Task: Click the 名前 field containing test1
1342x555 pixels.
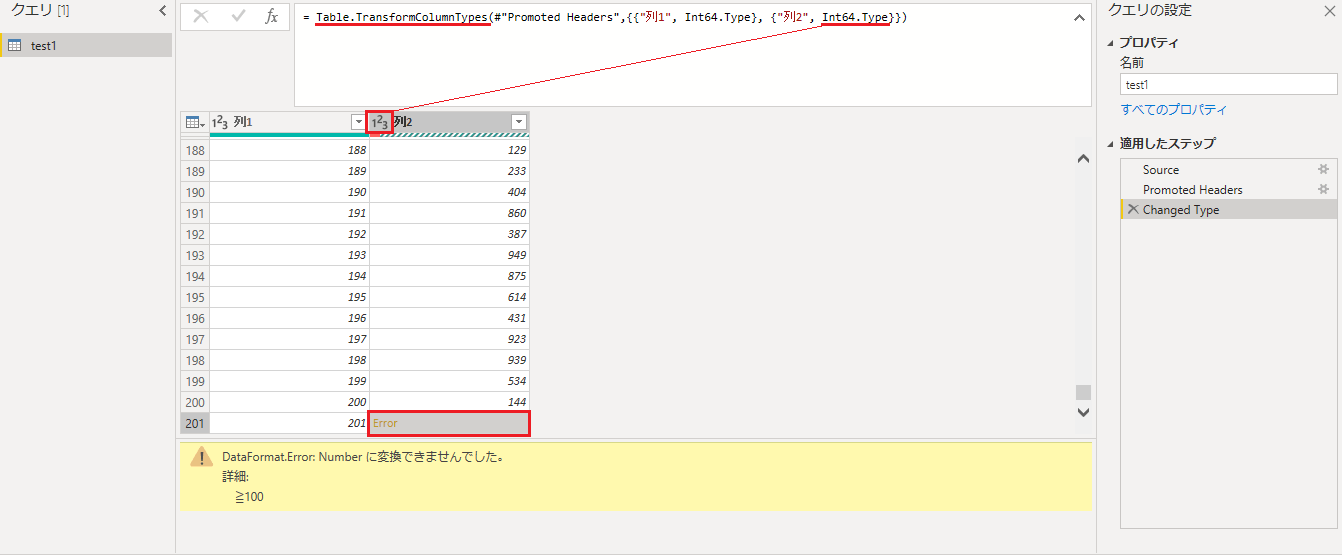Action: click(x=1228, y=85)
